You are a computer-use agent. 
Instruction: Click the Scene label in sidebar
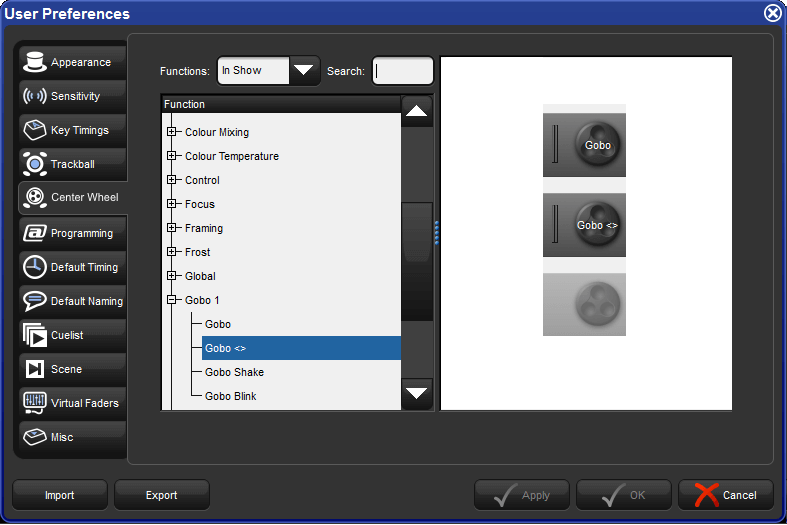(66, 369)
